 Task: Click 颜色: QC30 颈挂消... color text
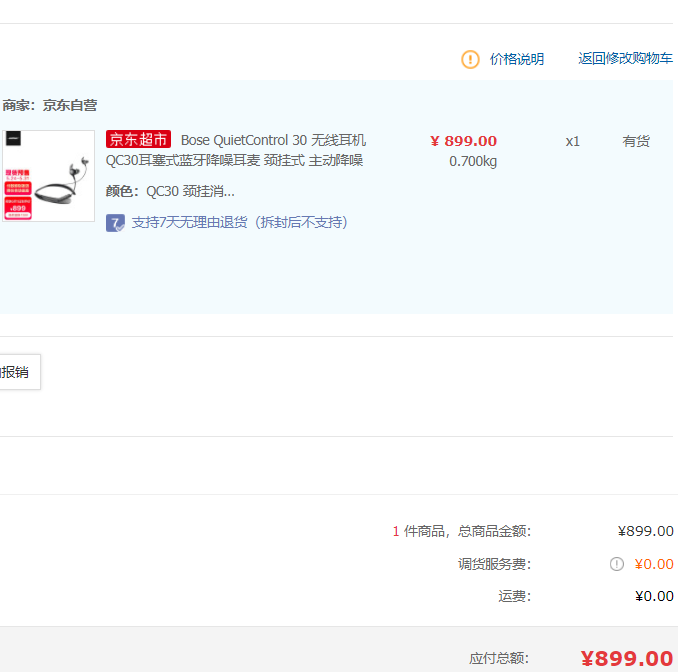coord(170,191)
